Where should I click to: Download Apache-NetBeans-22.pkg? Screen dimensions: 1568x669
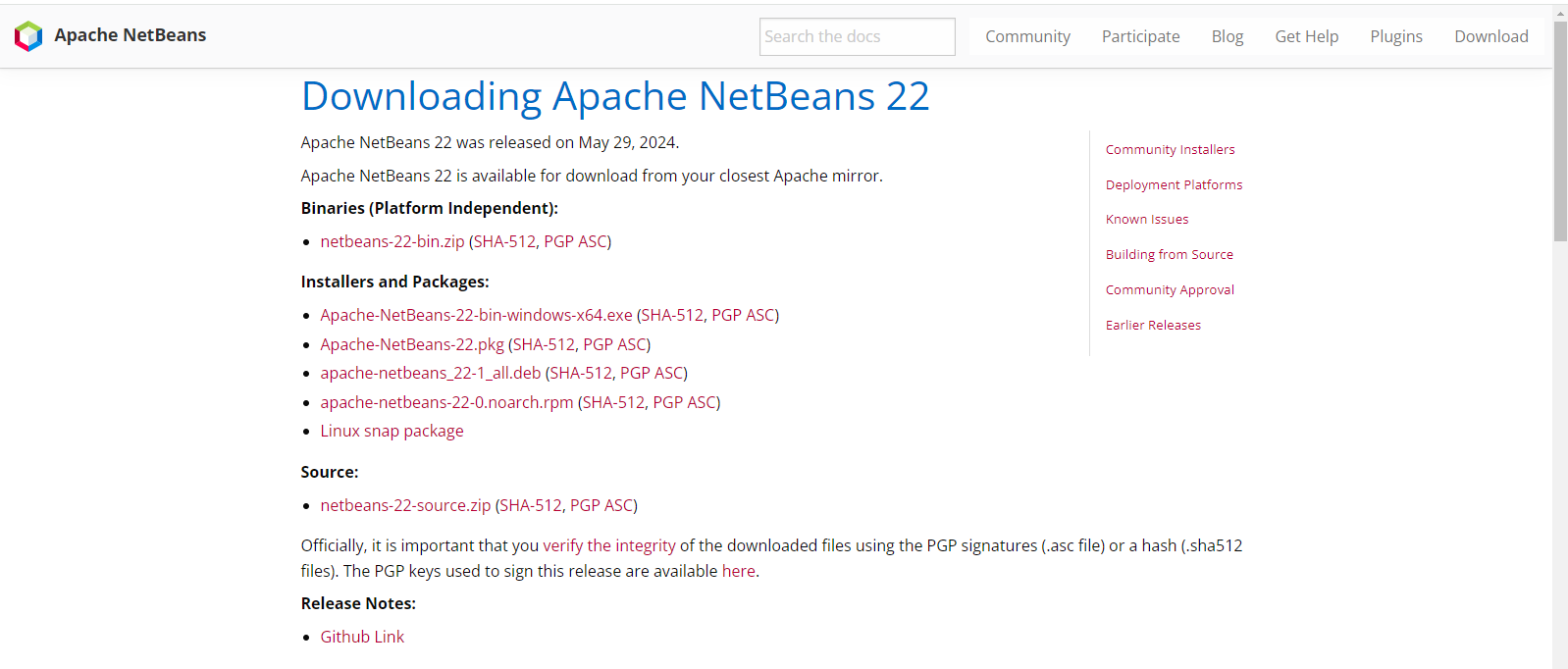(412, 344)
